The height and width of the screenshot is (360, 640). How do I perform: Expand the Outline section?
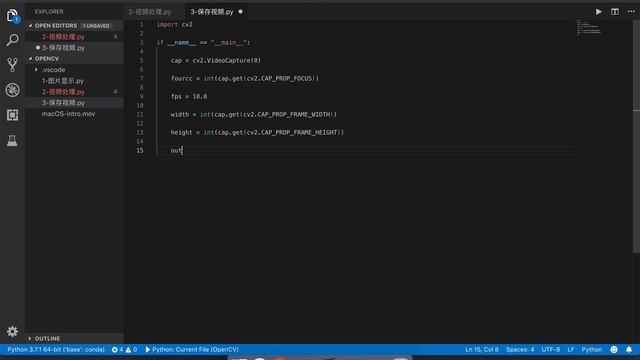(x=75, y=338)
